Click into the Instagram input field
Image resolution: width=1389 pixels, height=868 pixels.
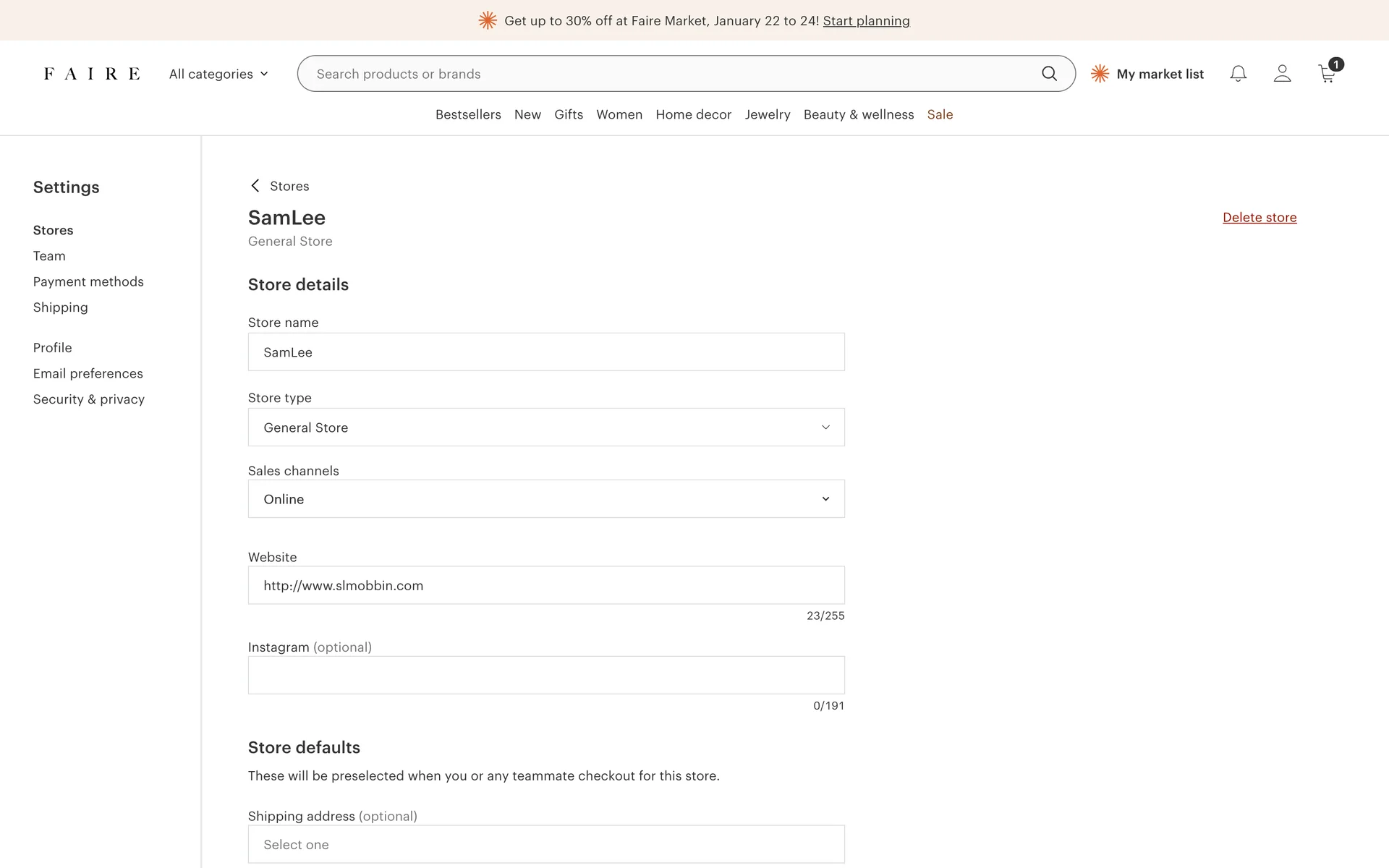546,675
